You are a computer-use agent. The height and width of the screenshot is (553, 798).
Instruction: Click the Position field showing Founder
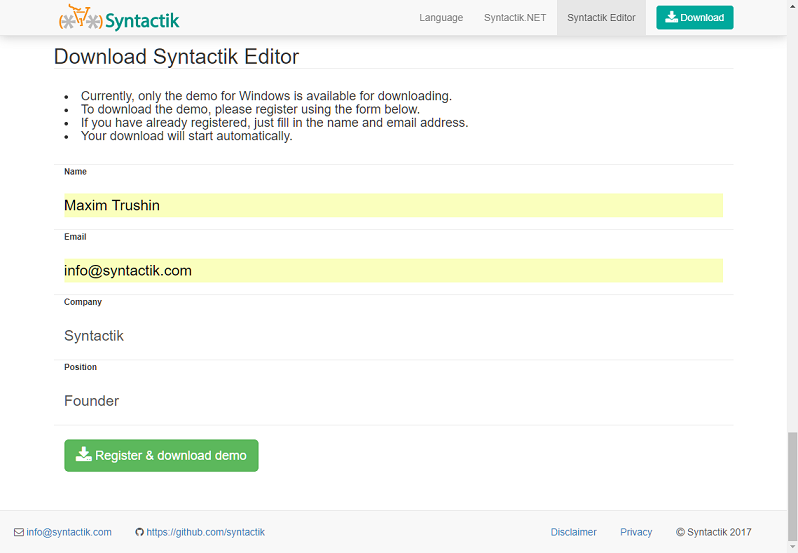pyautogui.click(x=393, y=401)
